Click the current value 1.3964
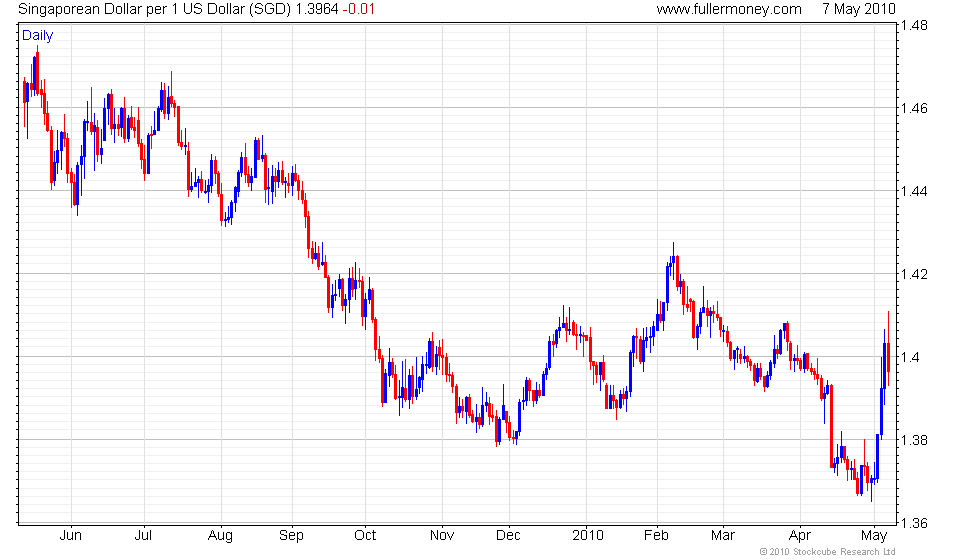The width and height of the screenshot is (980, 560). tap(316, 9)
